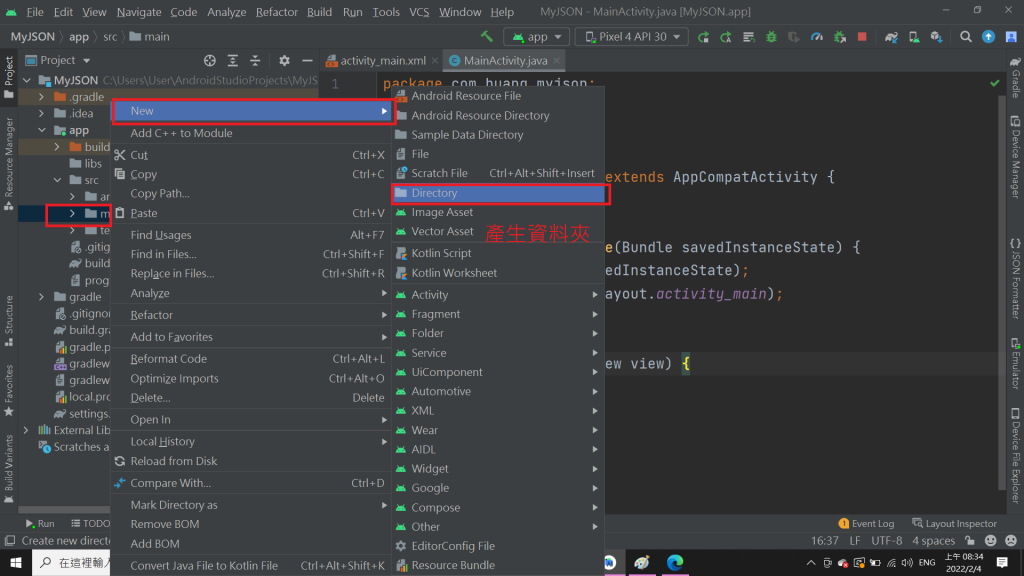Viewport: 1024px width, 576px height.
Task: Open Search Everywhere magnifier
Action: pos(966,37)
